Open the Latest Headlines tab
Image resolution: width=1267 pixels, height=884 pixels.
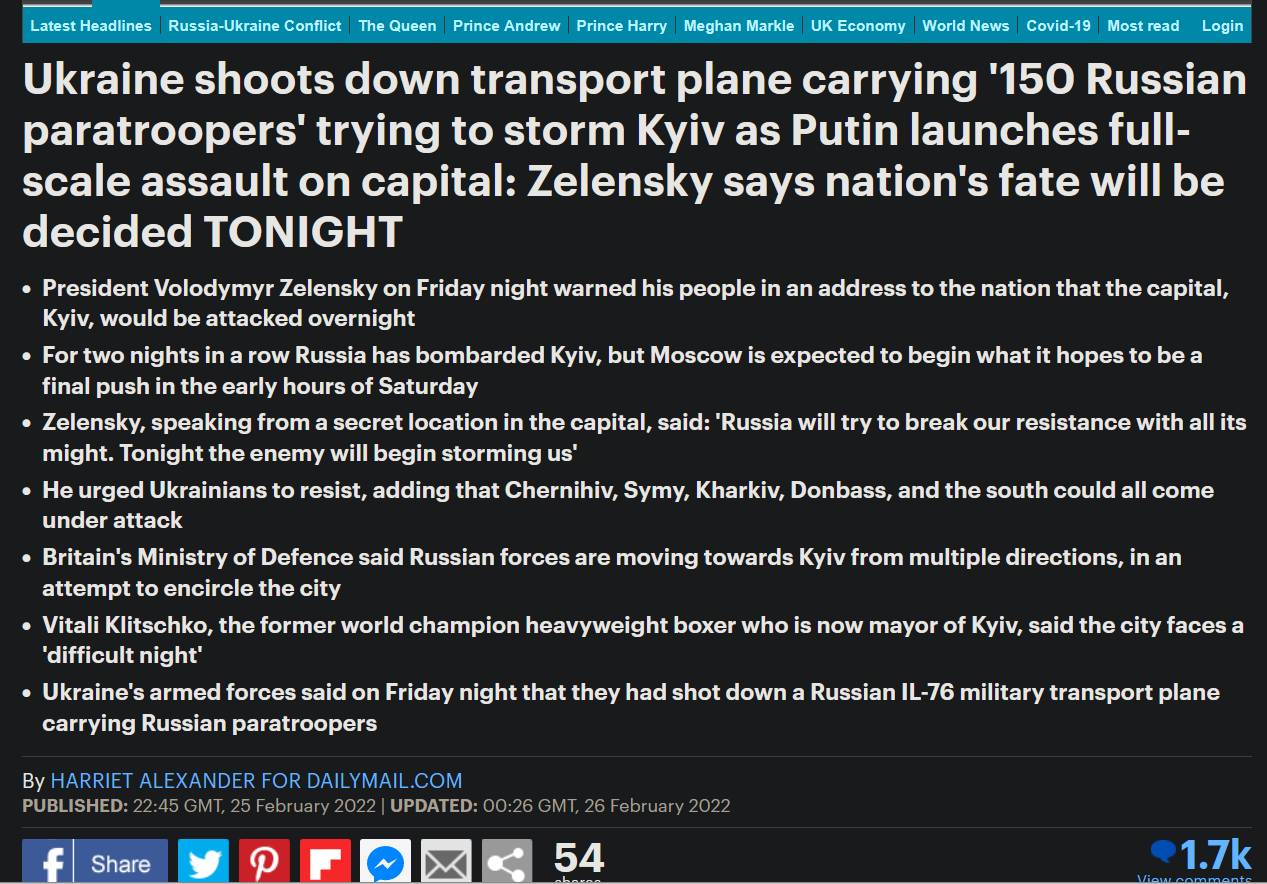tap(91, 26)
